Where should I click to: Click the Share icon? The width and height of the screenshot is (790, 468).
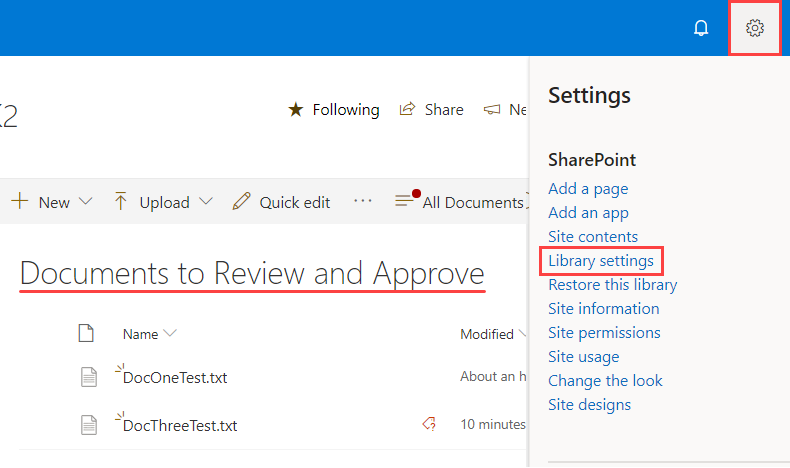point(407,110)
